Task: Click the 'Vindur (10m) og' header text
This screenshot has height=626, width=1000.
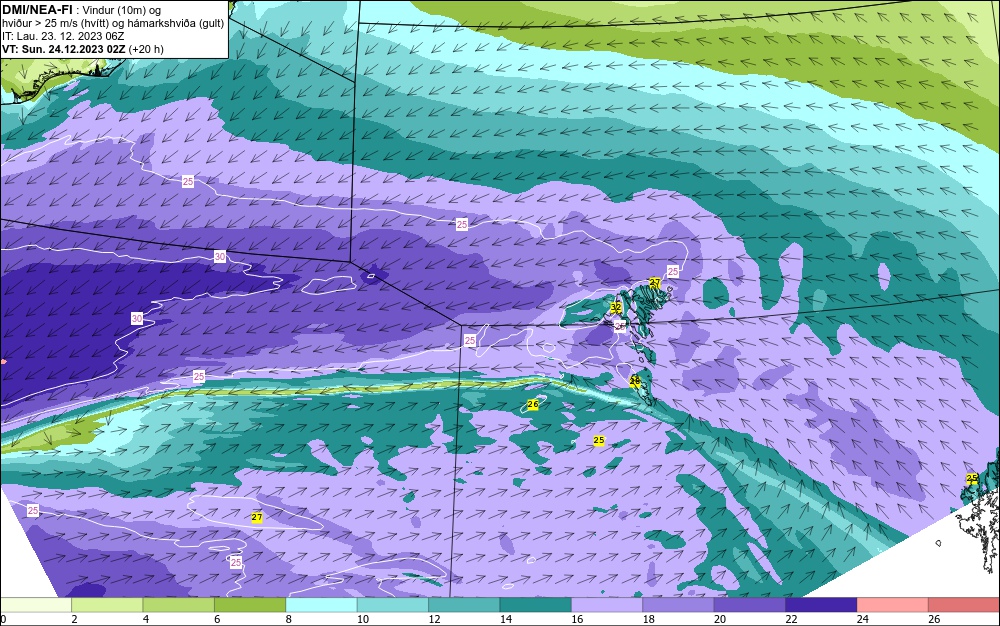Action: tap(122, 10)
